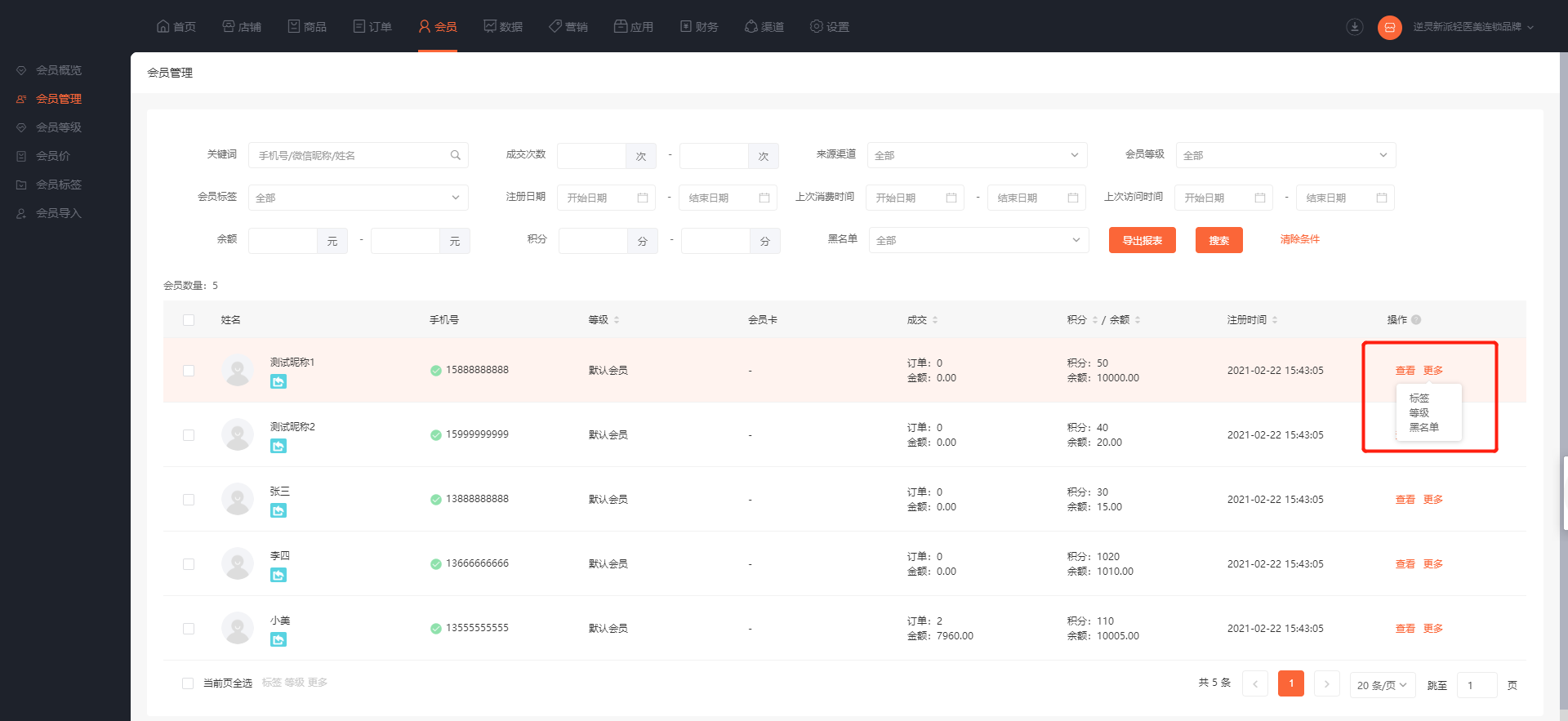Open the 20 条/页 page size dropdown
1568x721 pixels.
tap(1383, 685)
